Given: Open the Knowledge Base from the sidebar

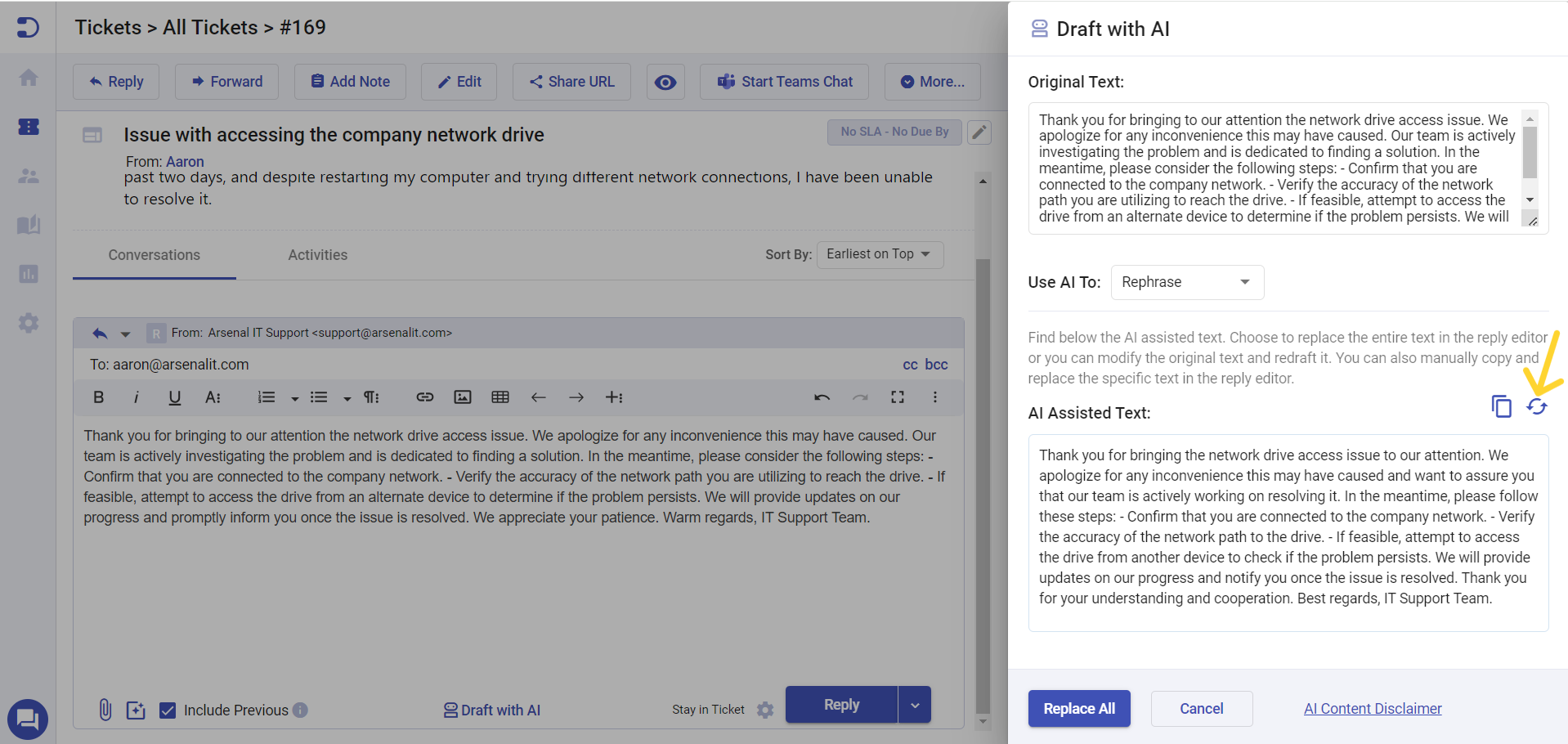Looking at the screenshot, I should (x=28, y=225).
